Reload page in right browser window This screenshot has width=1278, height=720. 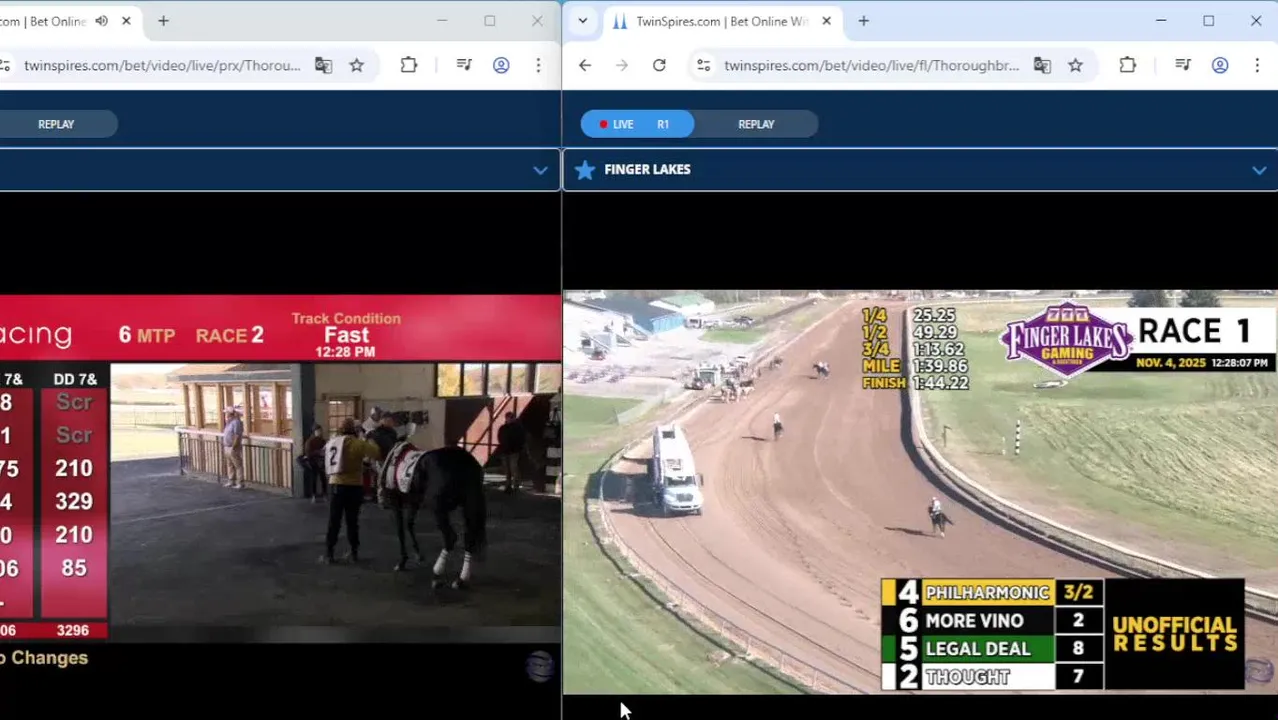click(x=659, y=65)
